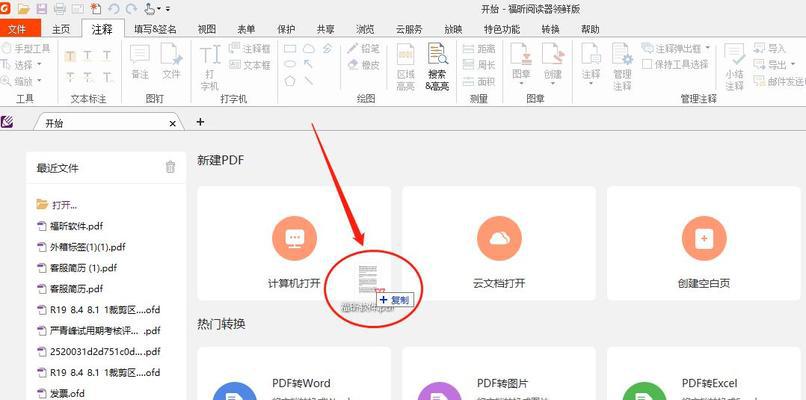
Task: Click the Open folder icon in quick access toolbar
Action: coord(24,9)
